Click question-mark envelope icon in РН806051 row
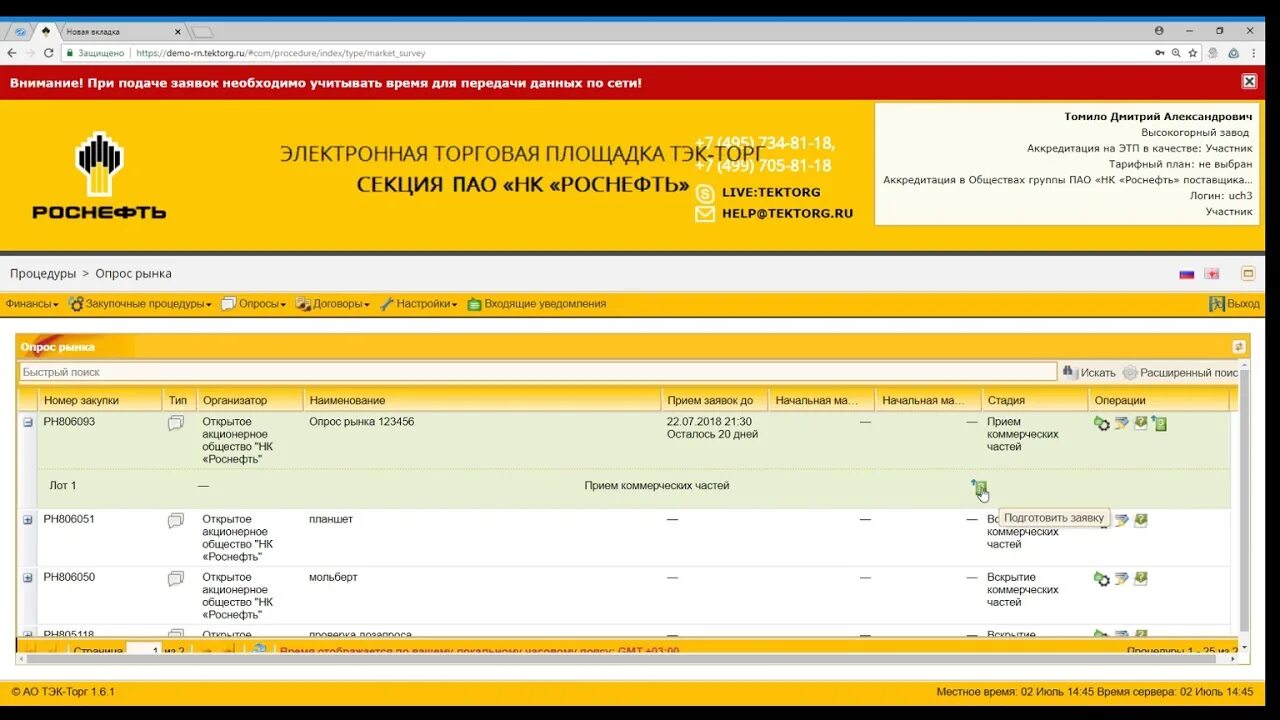 [1140, 520]
